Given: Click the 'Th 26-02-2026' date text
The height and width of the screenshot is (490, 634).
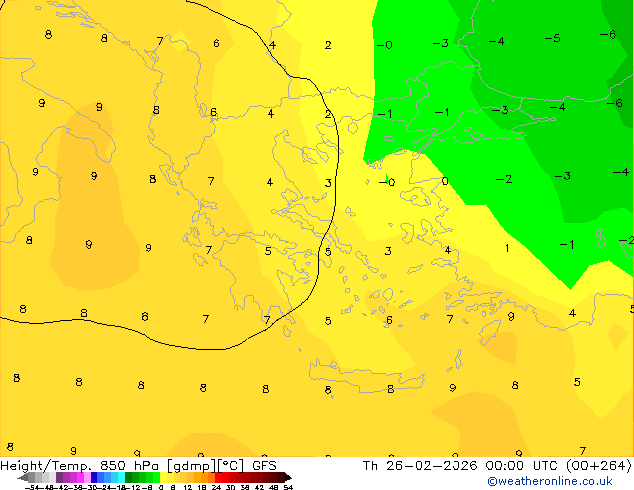Looking at the screenshot, I should [420, 466].
